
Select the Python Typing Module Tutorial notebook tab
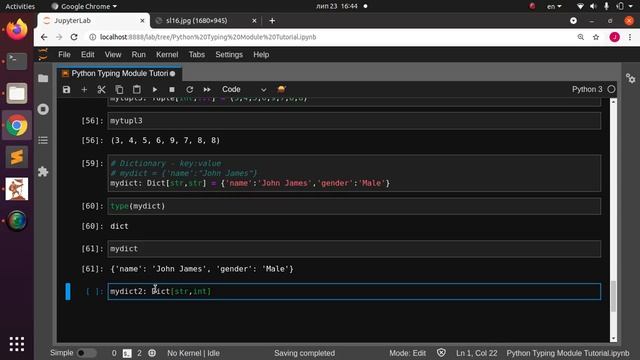coord(119,73)
